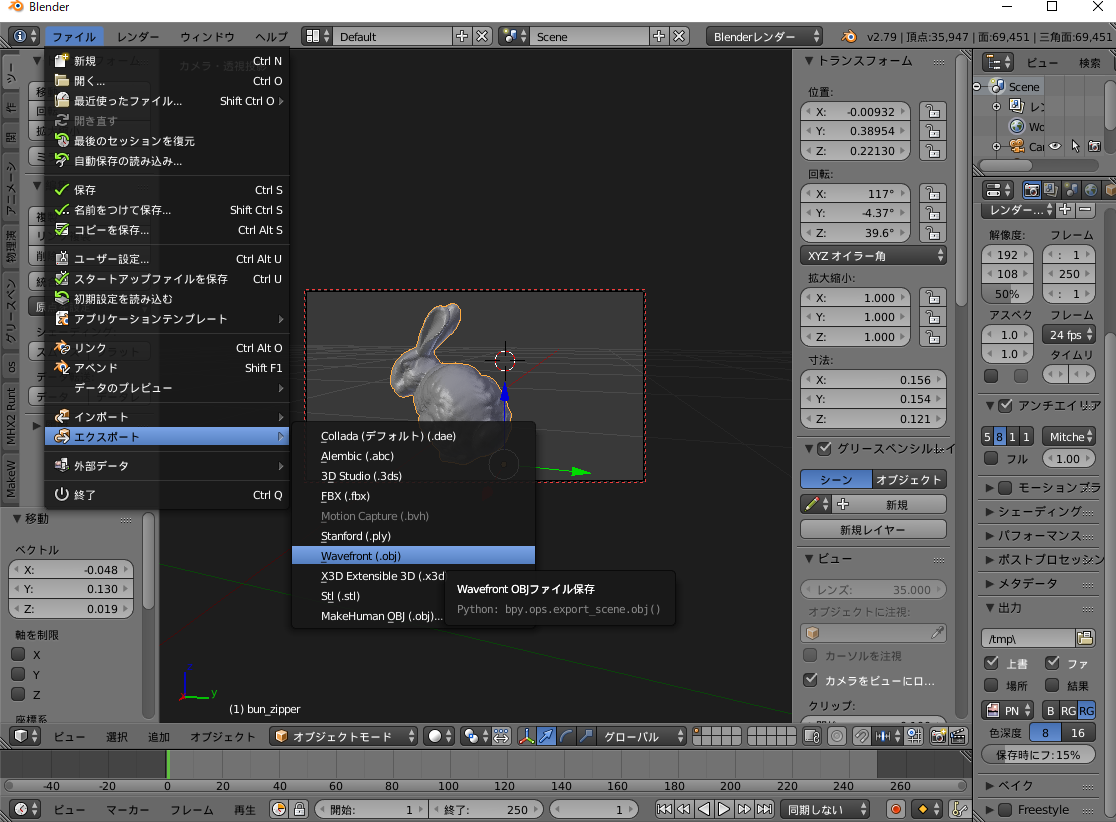Open the XYZ オイラー角 rotation mode dropdown
The width and height of the screenshot is (1116, 822).
(873, 255)
